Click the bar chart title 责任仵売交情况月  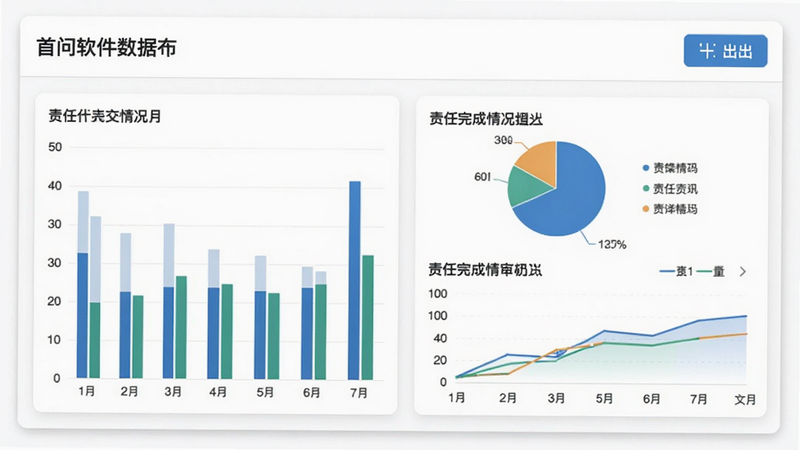[105, 116]
